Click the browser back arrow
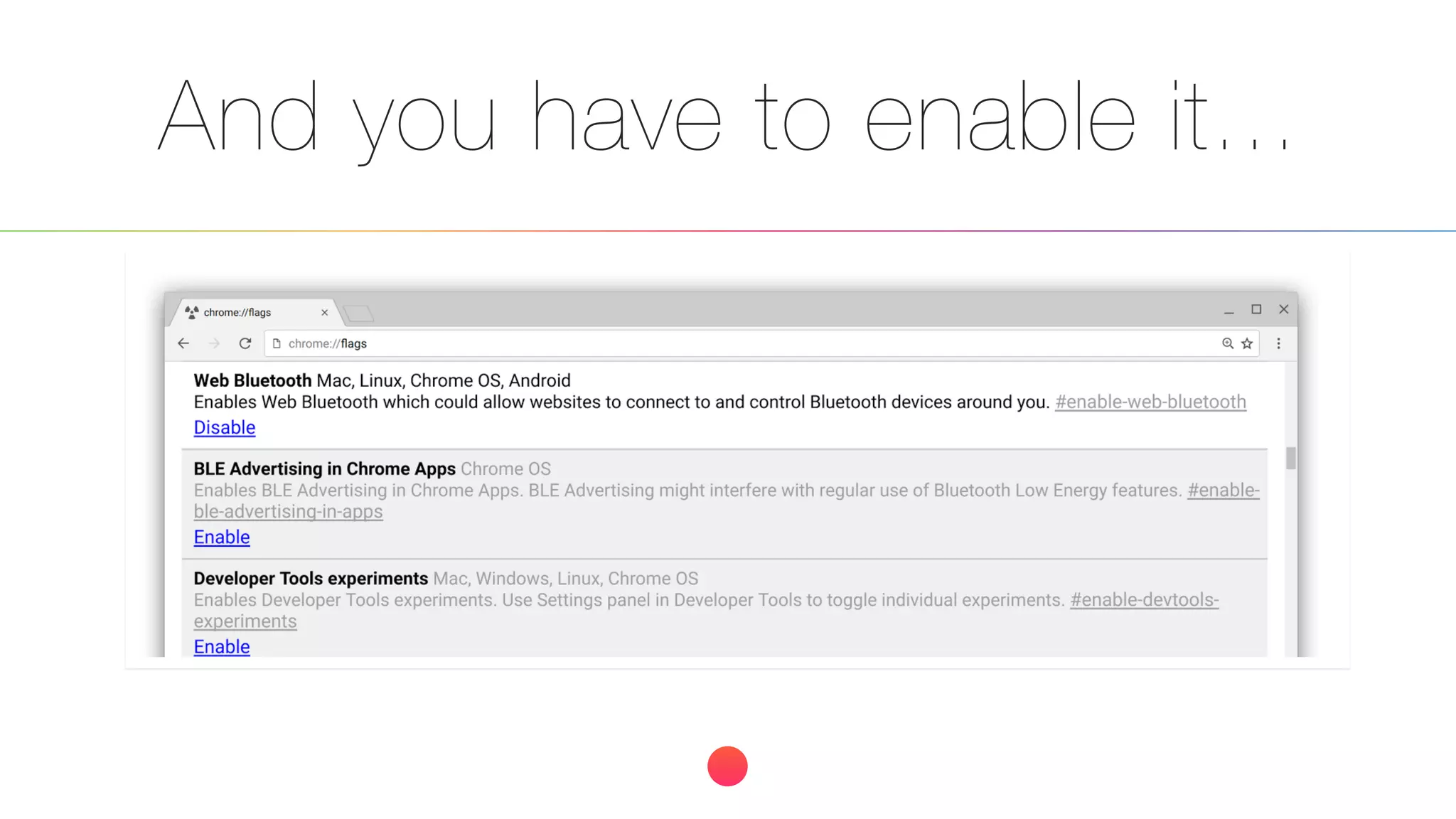The image size is (1456, 819). 183,343
